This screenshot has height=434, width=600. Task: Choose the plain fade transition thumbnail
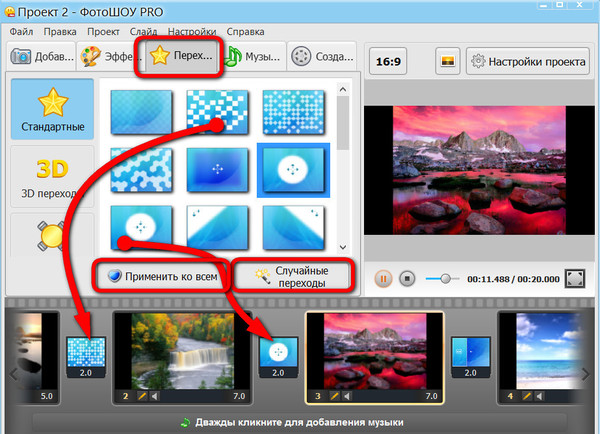(x=141, y=112)
